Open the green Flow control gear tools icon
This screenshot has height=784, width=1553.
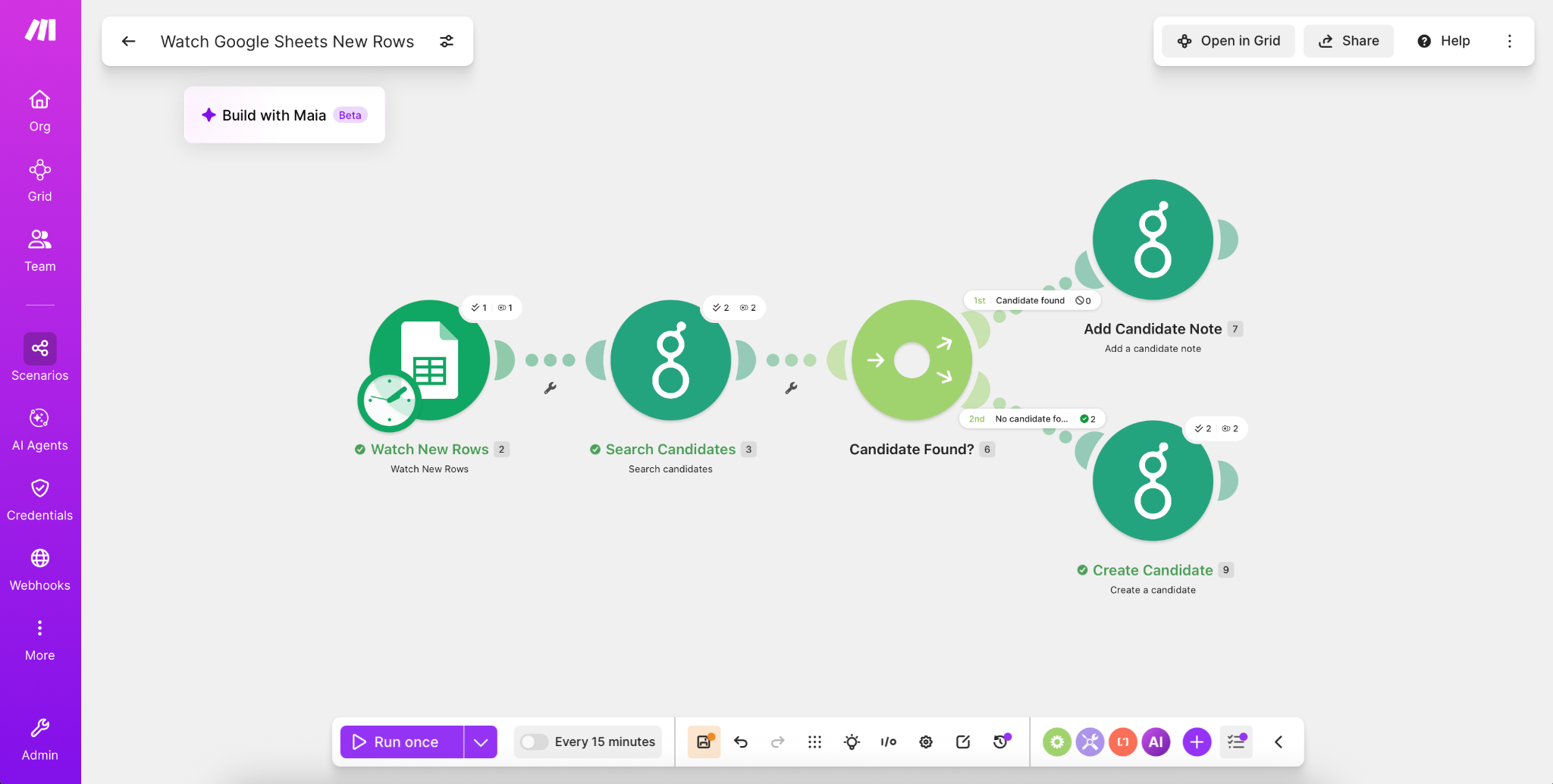point(1056,742)
